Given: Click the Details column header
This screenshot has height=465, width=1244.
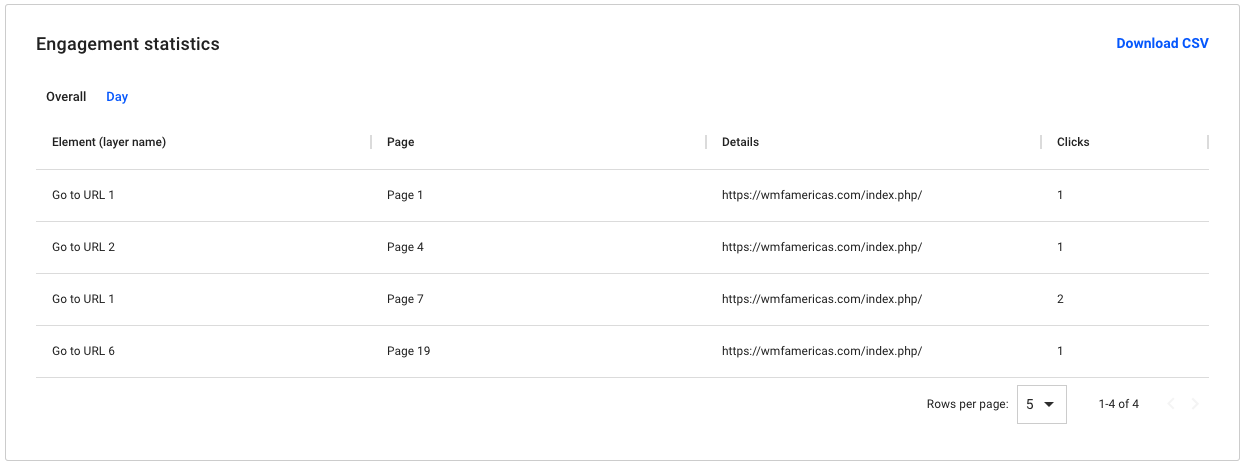Looking at the screenshot, I should [740, 142].
